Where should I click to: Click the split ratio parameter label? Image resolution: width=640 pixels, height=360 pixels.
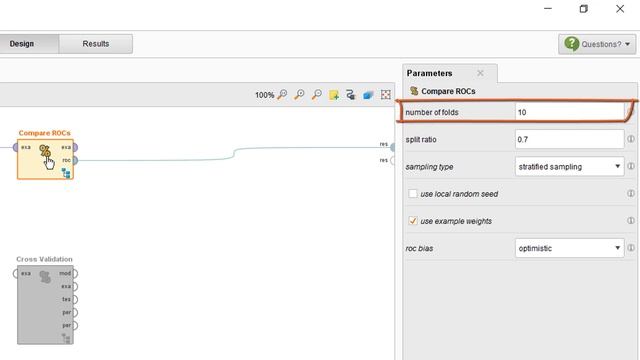coord(421,140)
